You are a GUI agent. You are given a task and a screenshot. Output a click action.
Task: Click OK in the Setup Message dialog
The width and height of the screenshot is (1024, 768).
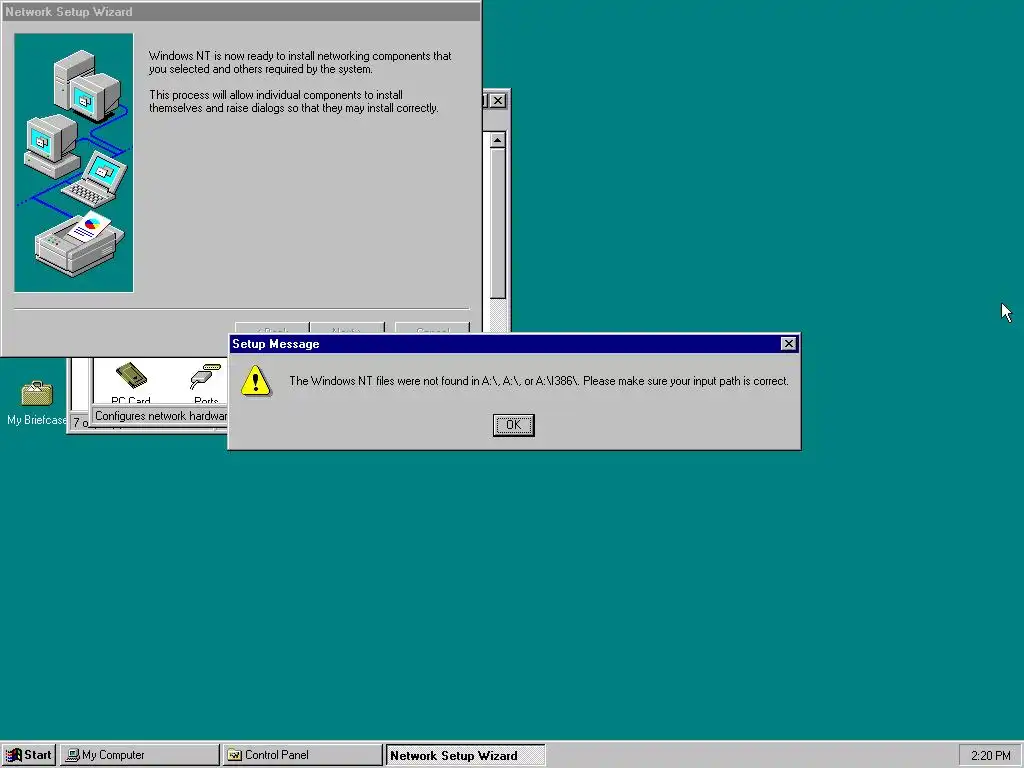click(513, 425)
